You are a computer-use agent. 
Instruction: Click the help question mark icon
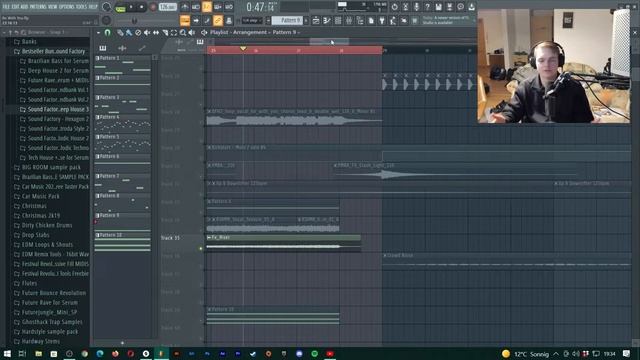(x=427, y=7)
